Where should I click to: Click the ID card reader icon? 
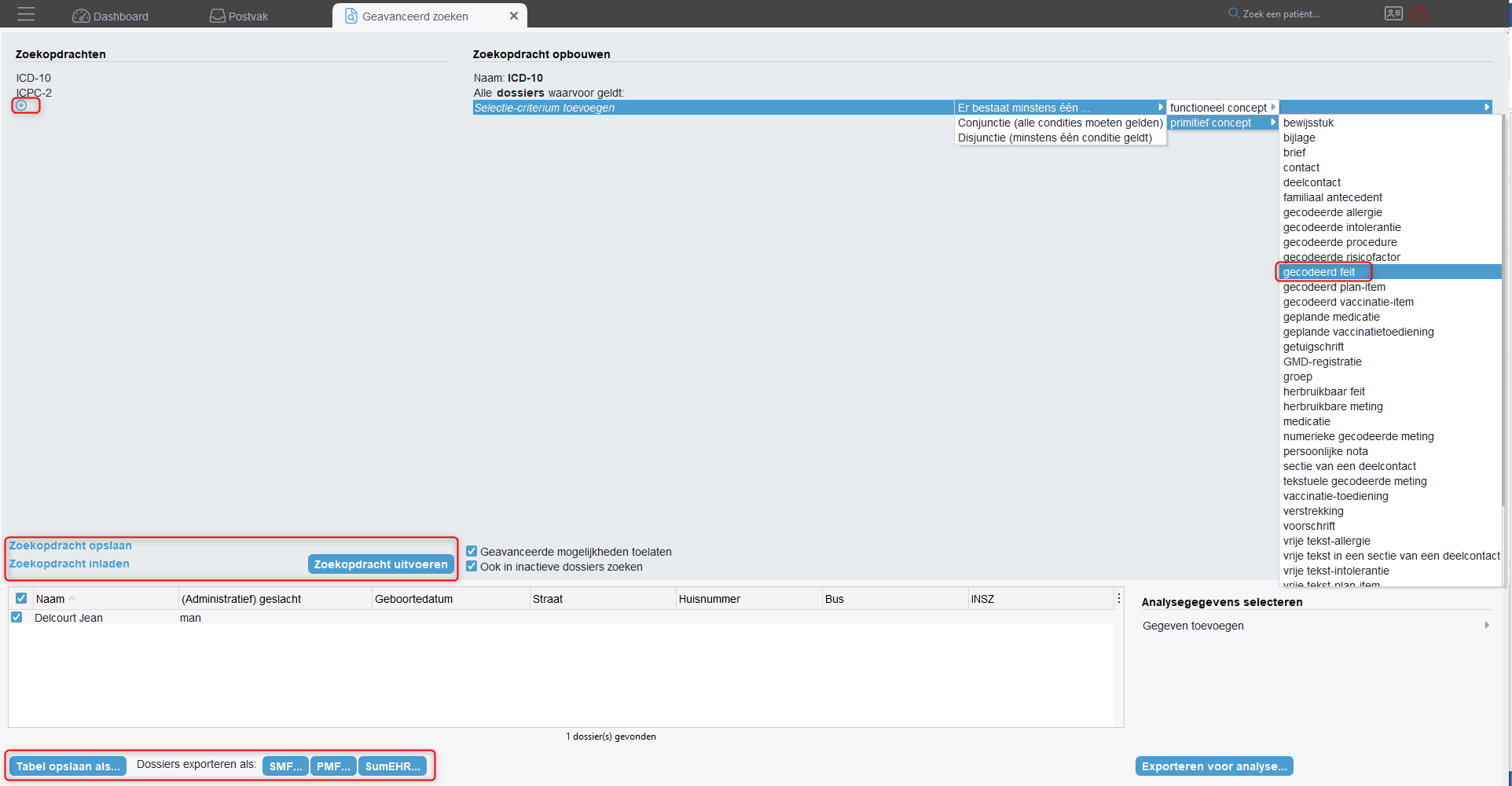point(1393,13)
